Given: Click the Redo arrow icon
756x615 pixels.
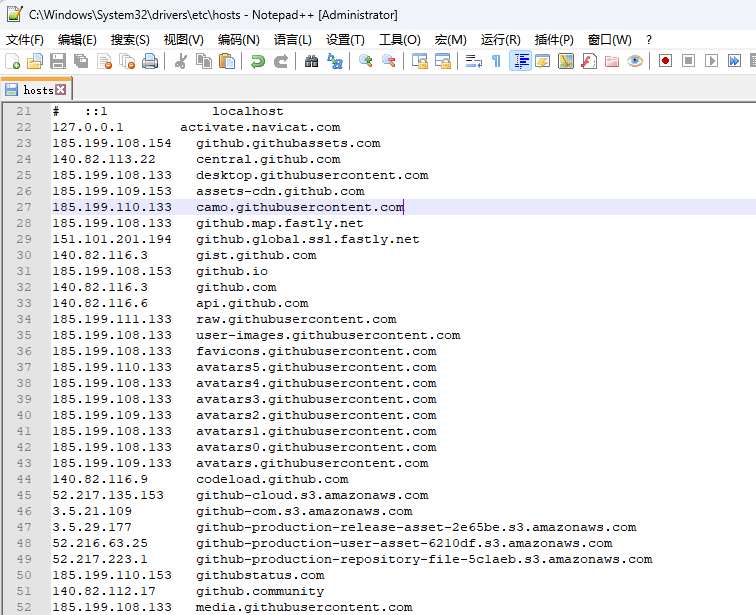Looking at the screenshot, I should (281, 61).
